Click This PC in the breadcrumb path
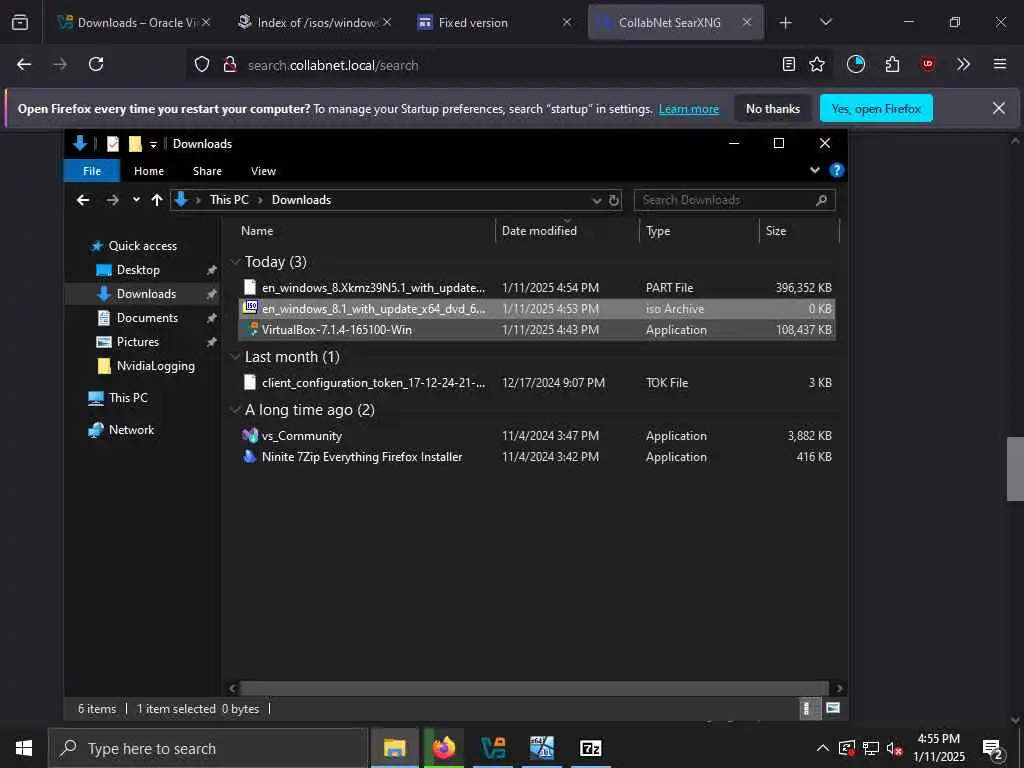Screen dimensions: 1024x768 tap(229, 200)
